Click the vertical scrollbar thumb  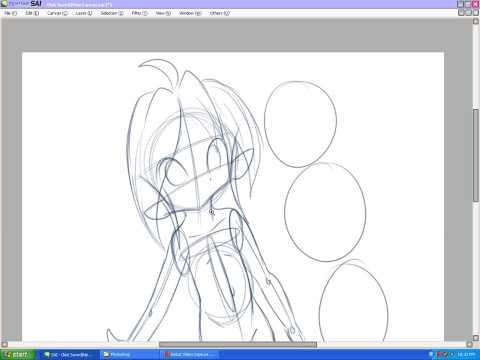(x=476, y=155)
